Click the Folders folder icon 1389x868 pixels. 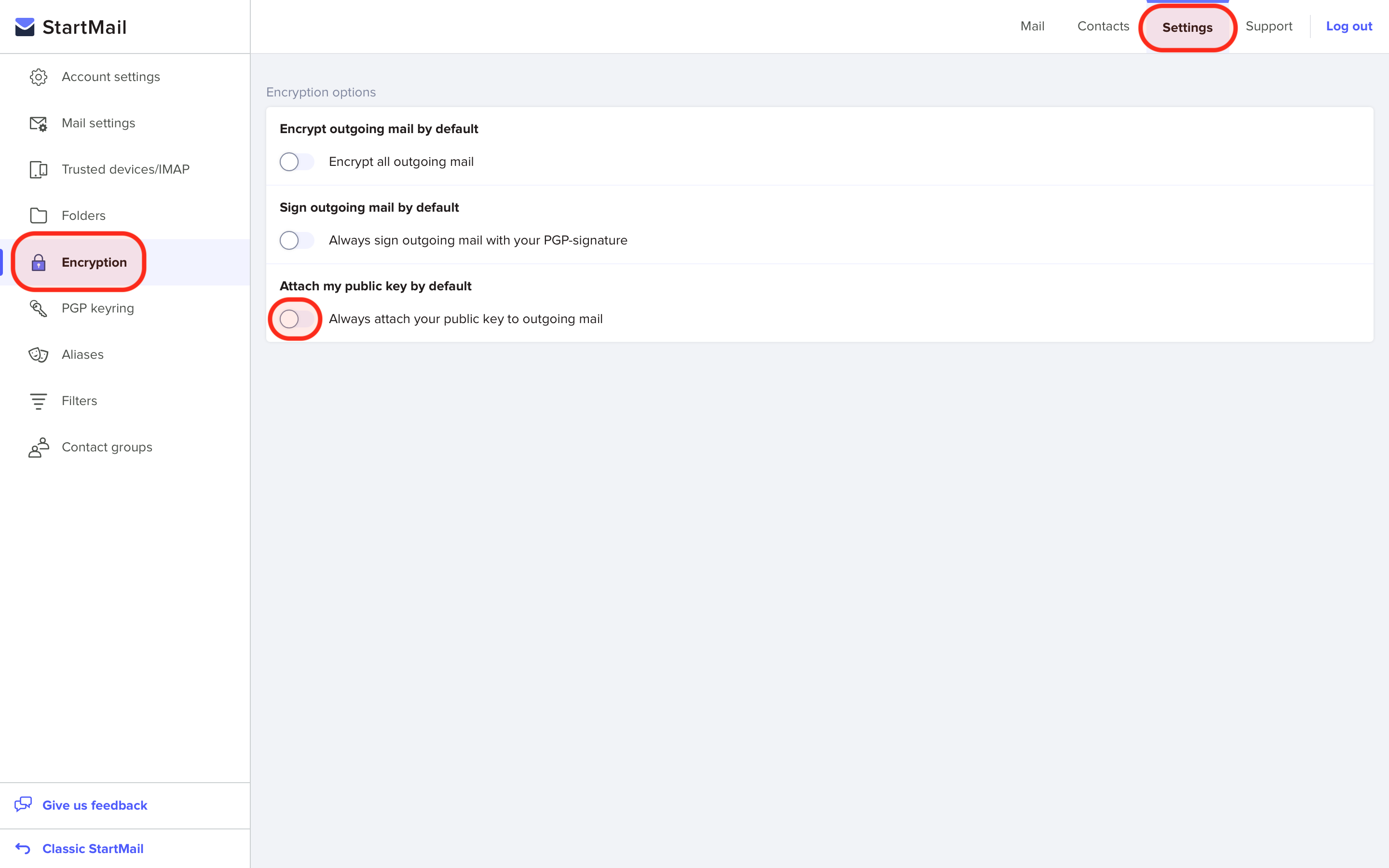point(39,216)
